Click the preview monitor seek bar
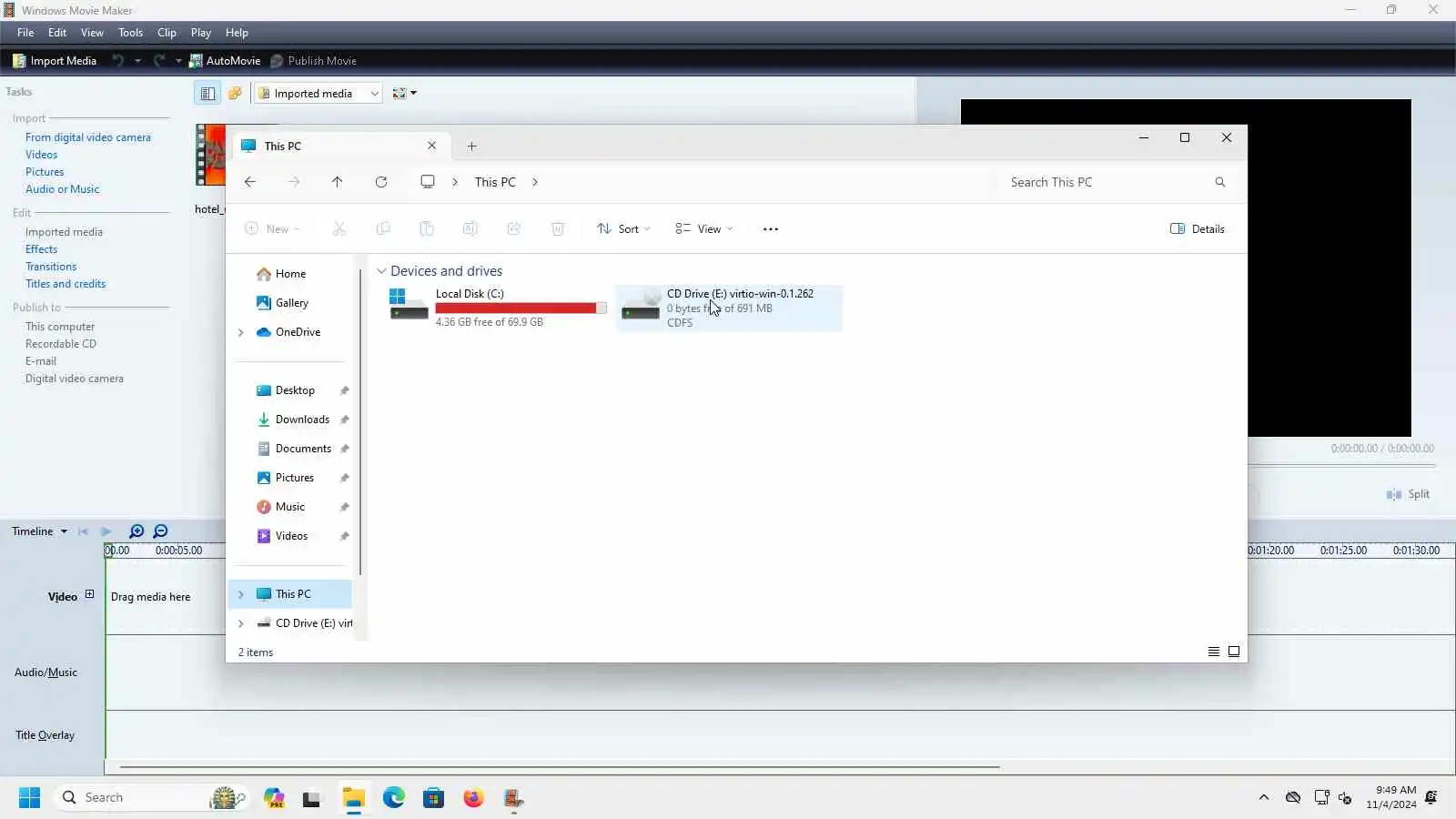Image resolution: width=1456 pixels, height=819 pixels. (x=1341, y=465)
